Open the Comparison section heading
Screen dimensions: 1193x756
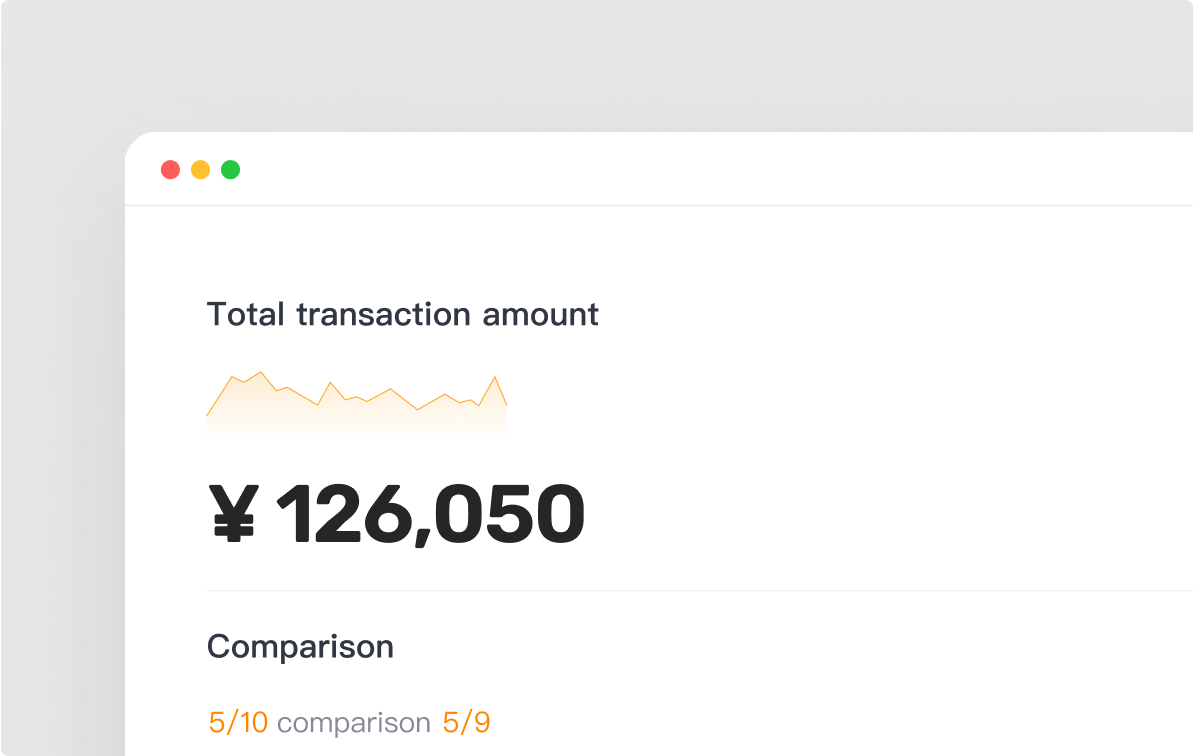point(300,647)
